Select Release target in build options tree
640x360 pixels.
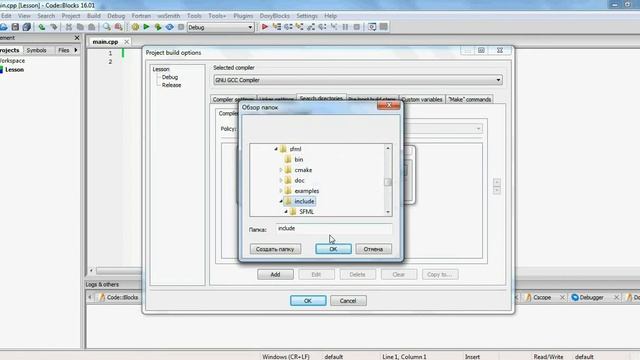click(171, 85)
